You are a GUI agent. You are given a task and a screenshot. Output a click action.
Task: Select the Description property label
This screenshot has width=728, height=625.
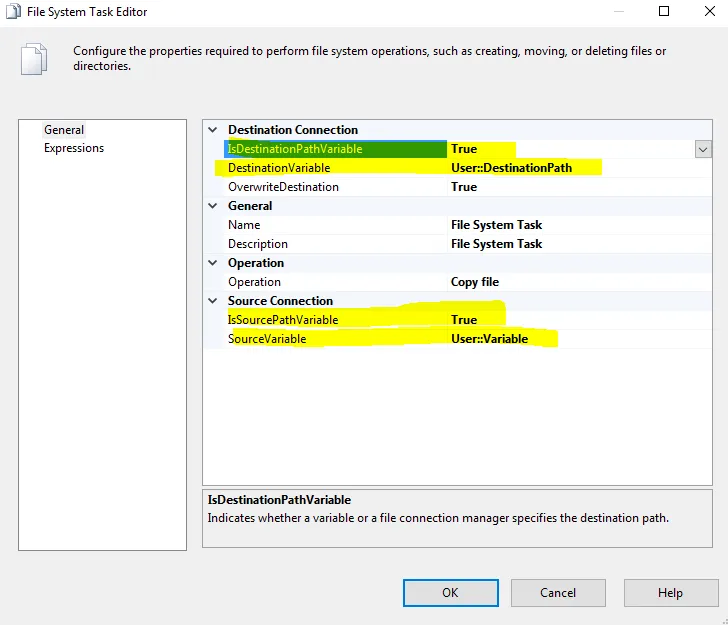pyautogui.click(x=258, y=244)
